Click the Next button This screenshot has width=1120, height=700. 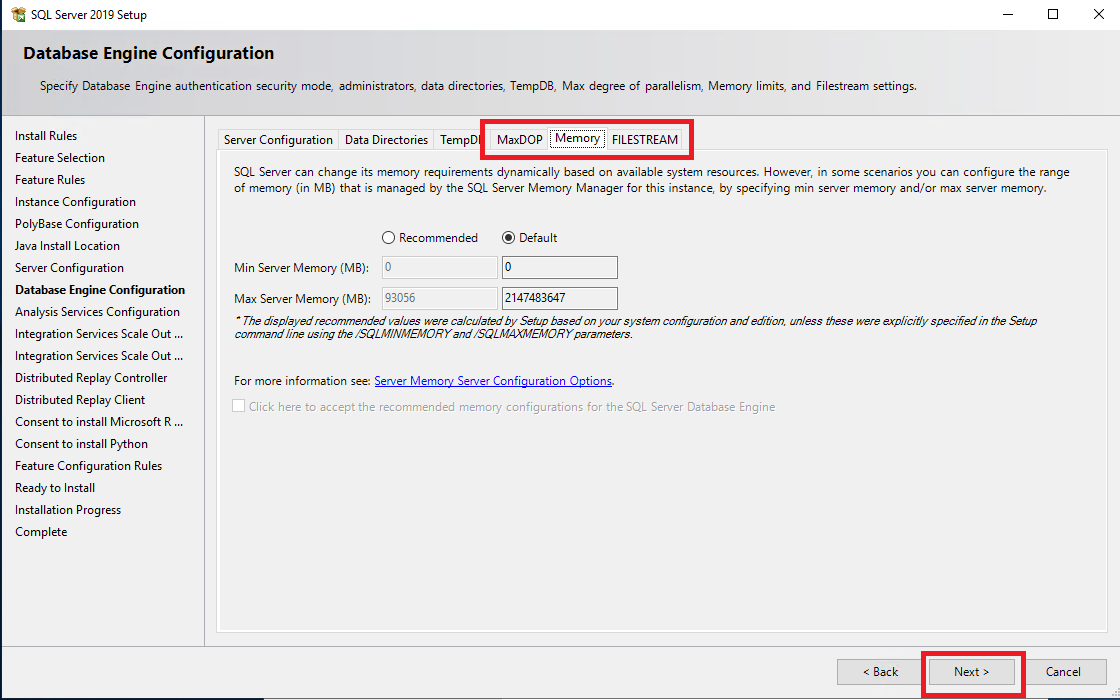971,671
